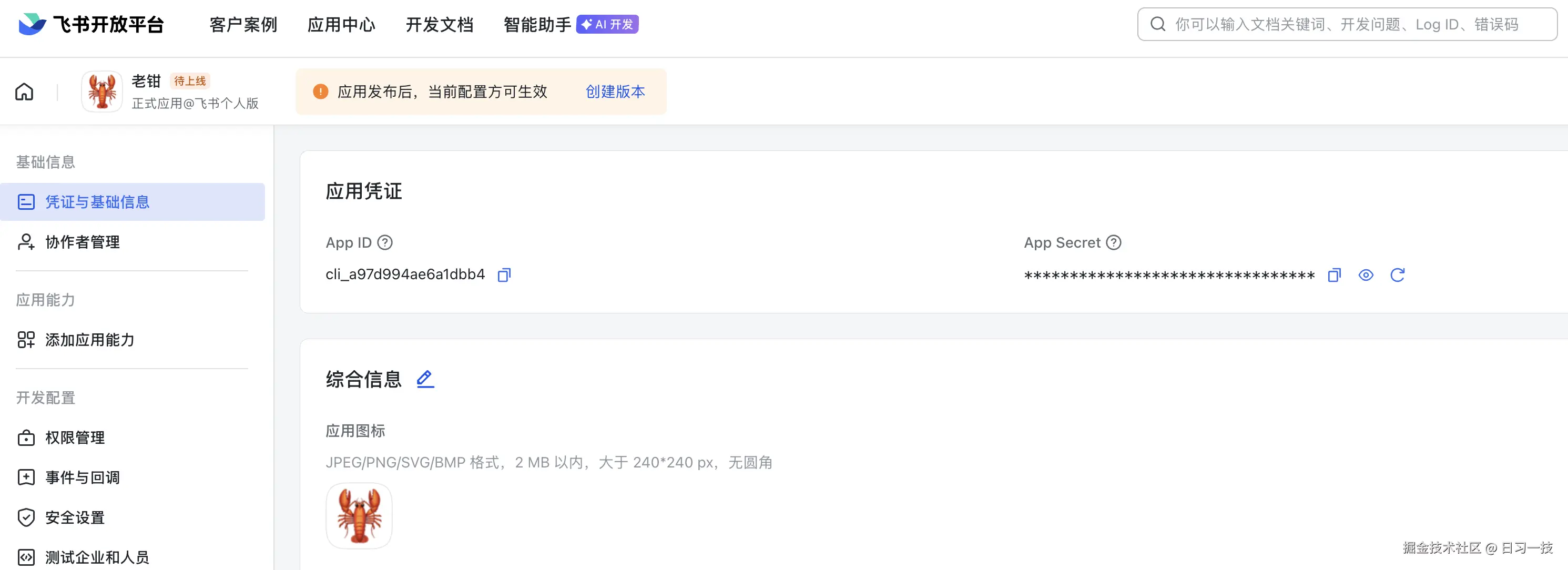
Task: Click the masked App Secret asterisks
Action: [x=1170, y=276]
